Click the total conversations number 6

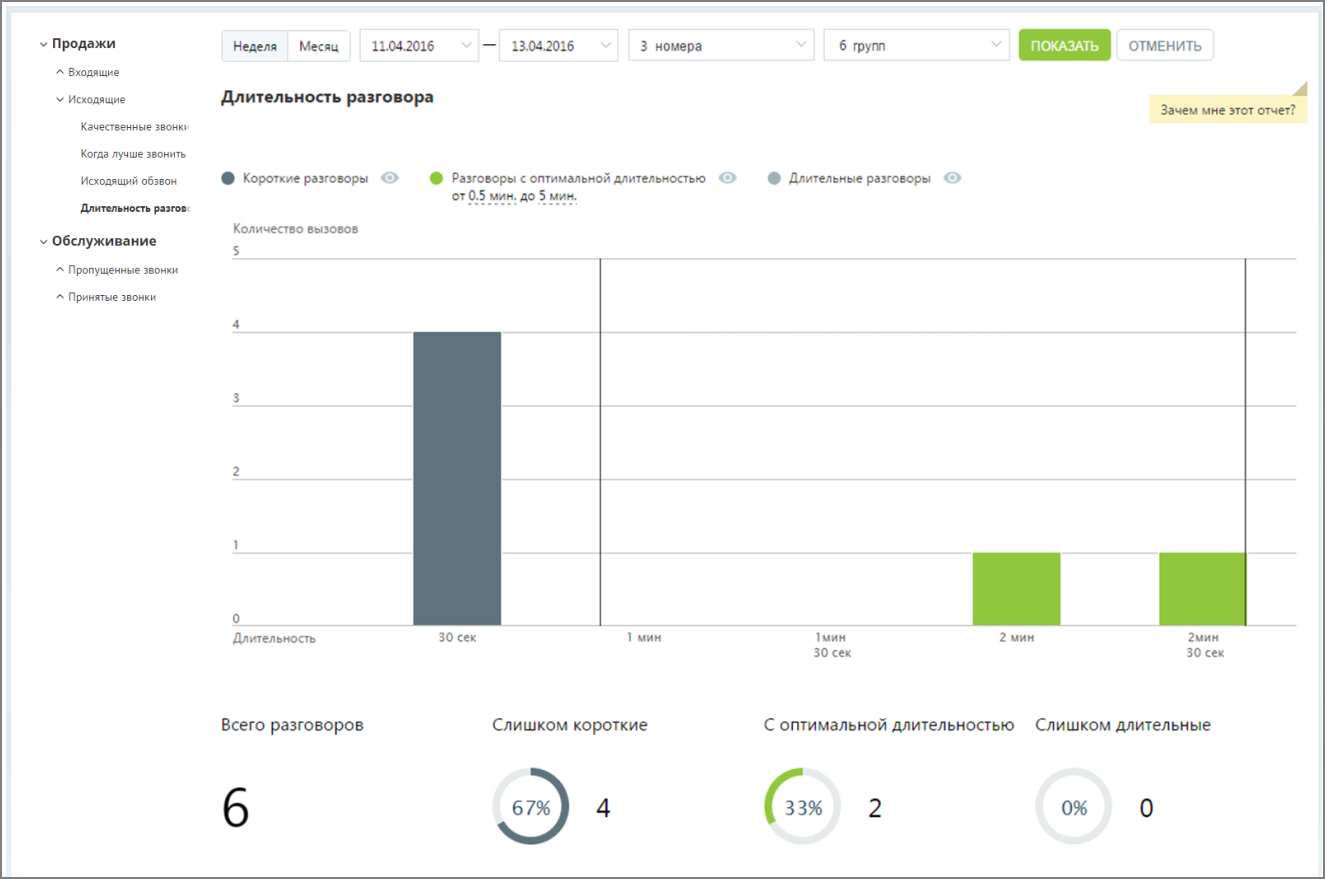pos(235,809)
